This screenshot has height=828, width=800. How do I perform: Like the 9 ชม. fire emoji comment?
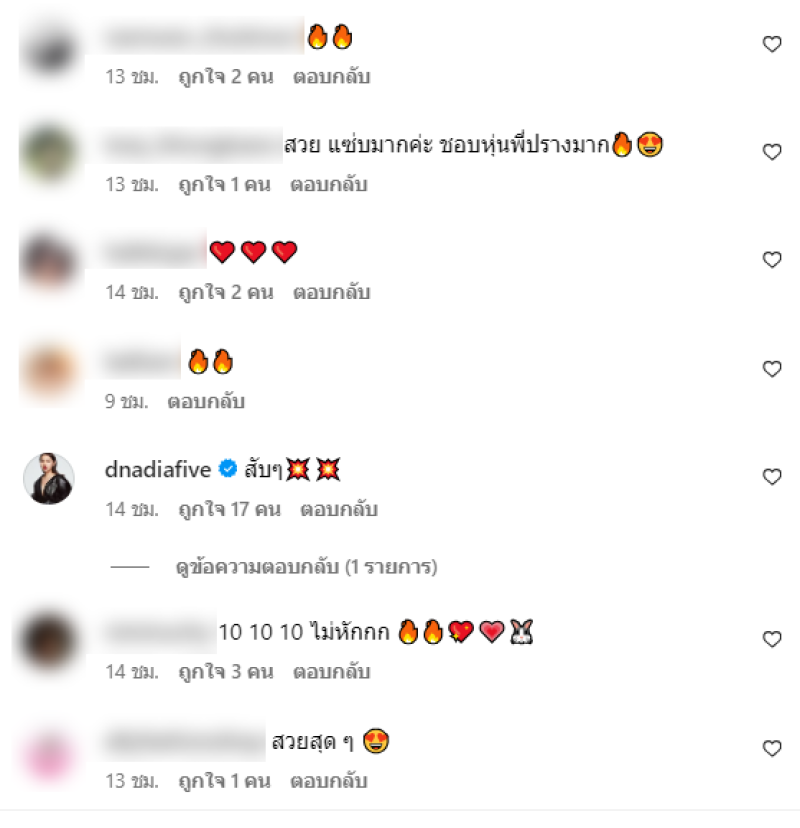pos(772,369)
